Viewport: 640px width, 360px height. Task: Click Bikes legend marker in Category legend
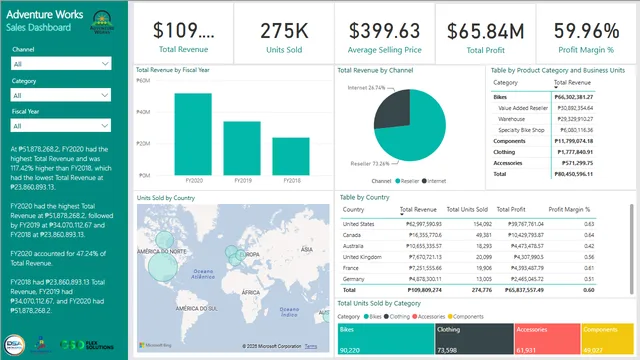[x=366, y=316]
